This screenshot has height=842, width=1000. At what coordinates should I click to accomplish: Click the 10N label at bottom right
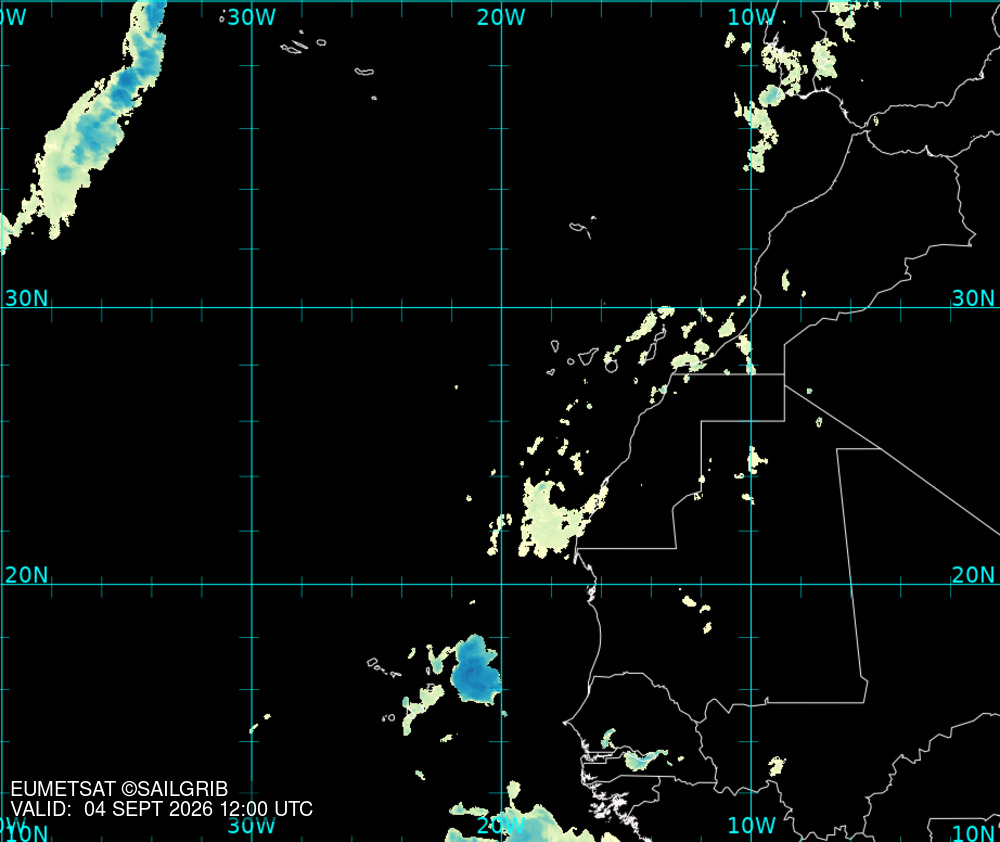pos(974,832)
